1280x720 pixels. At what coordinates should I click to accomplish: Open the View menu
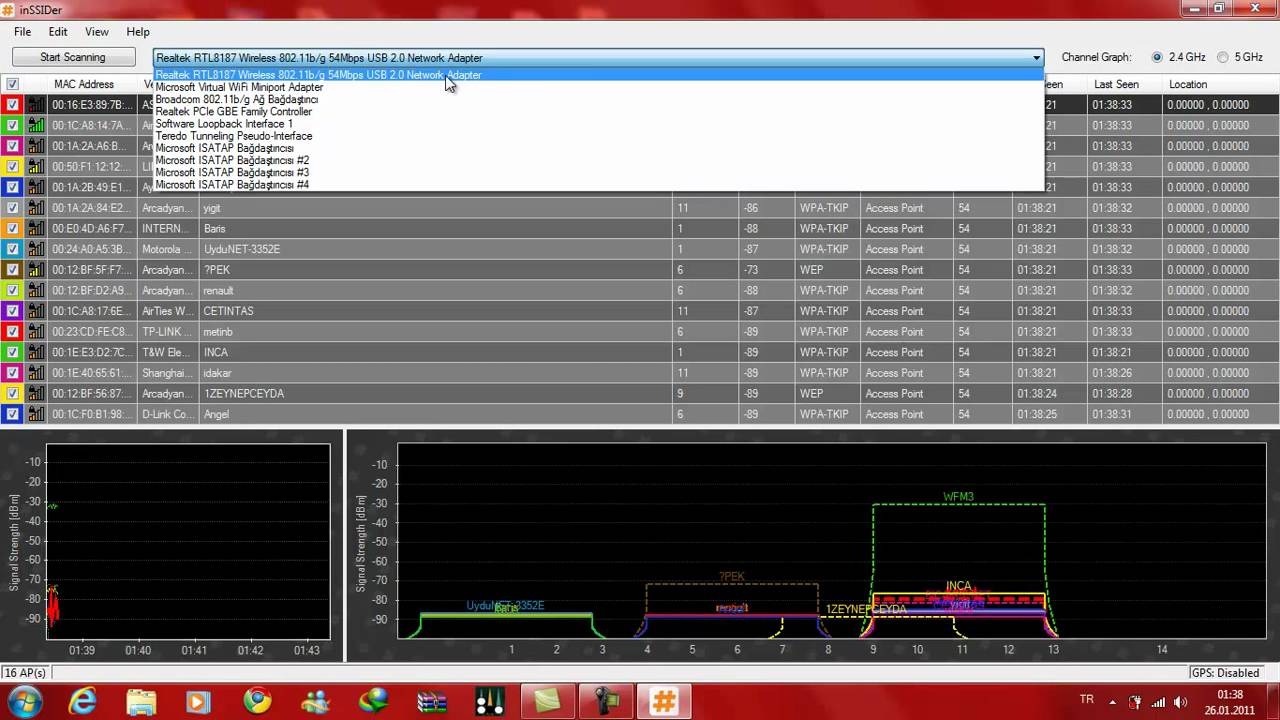coord(97,32)
